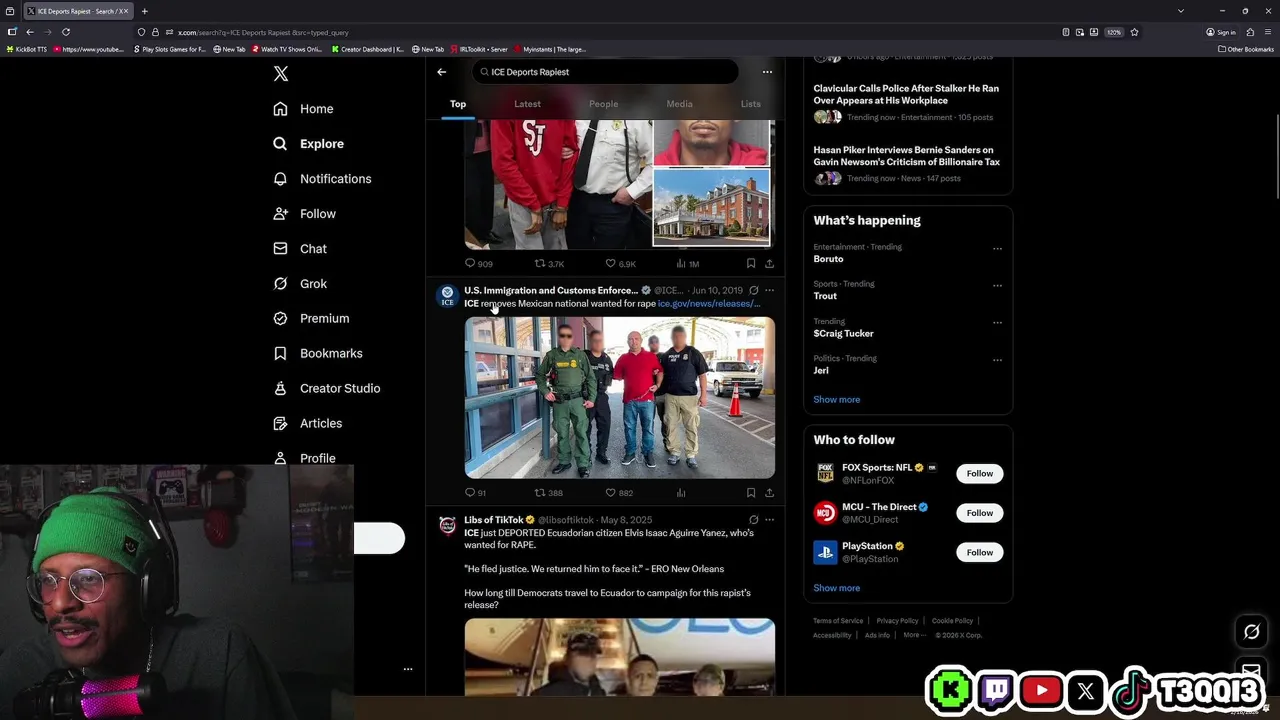Image resolution: width=1280 pixels, height=720 pixels.
Task: Open more options for the Trout trend
Action: click(x=997, y=285)
